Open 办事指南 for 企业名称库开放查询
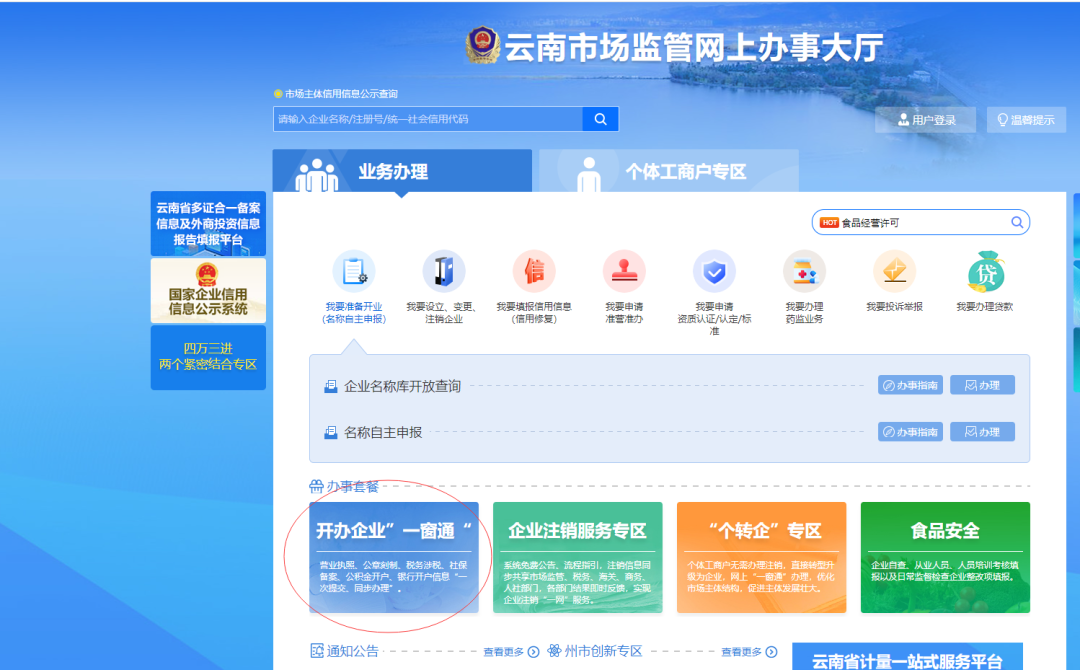 [x=910, y=386]
